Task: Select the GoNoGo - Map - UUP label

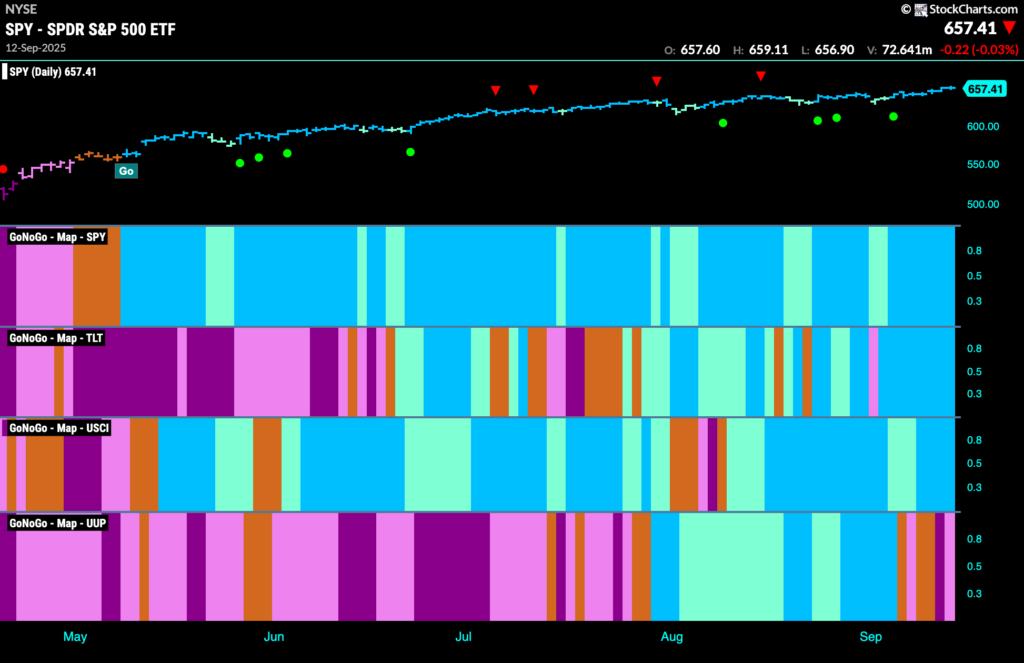Action: pos(57,523)
